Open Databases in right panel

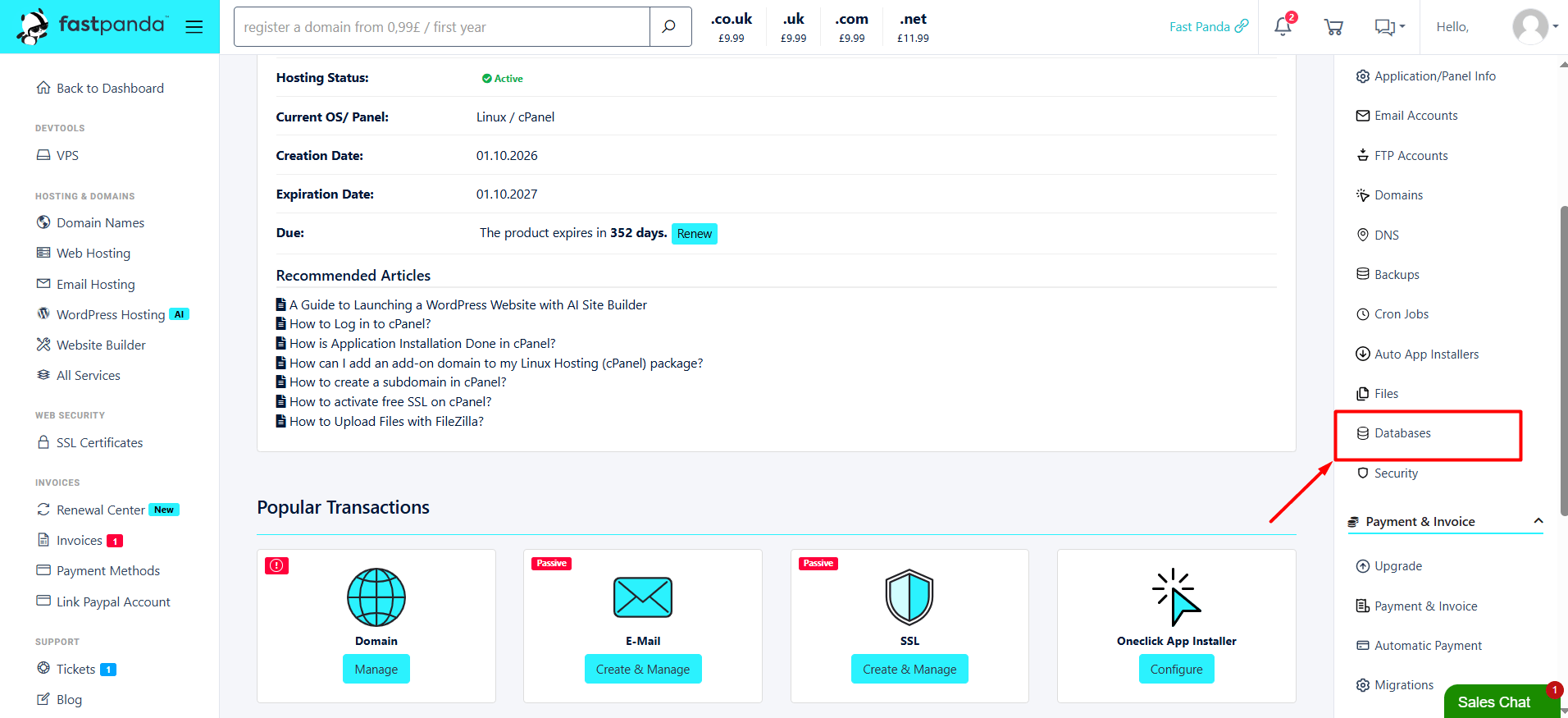(x=1393, y=433)
